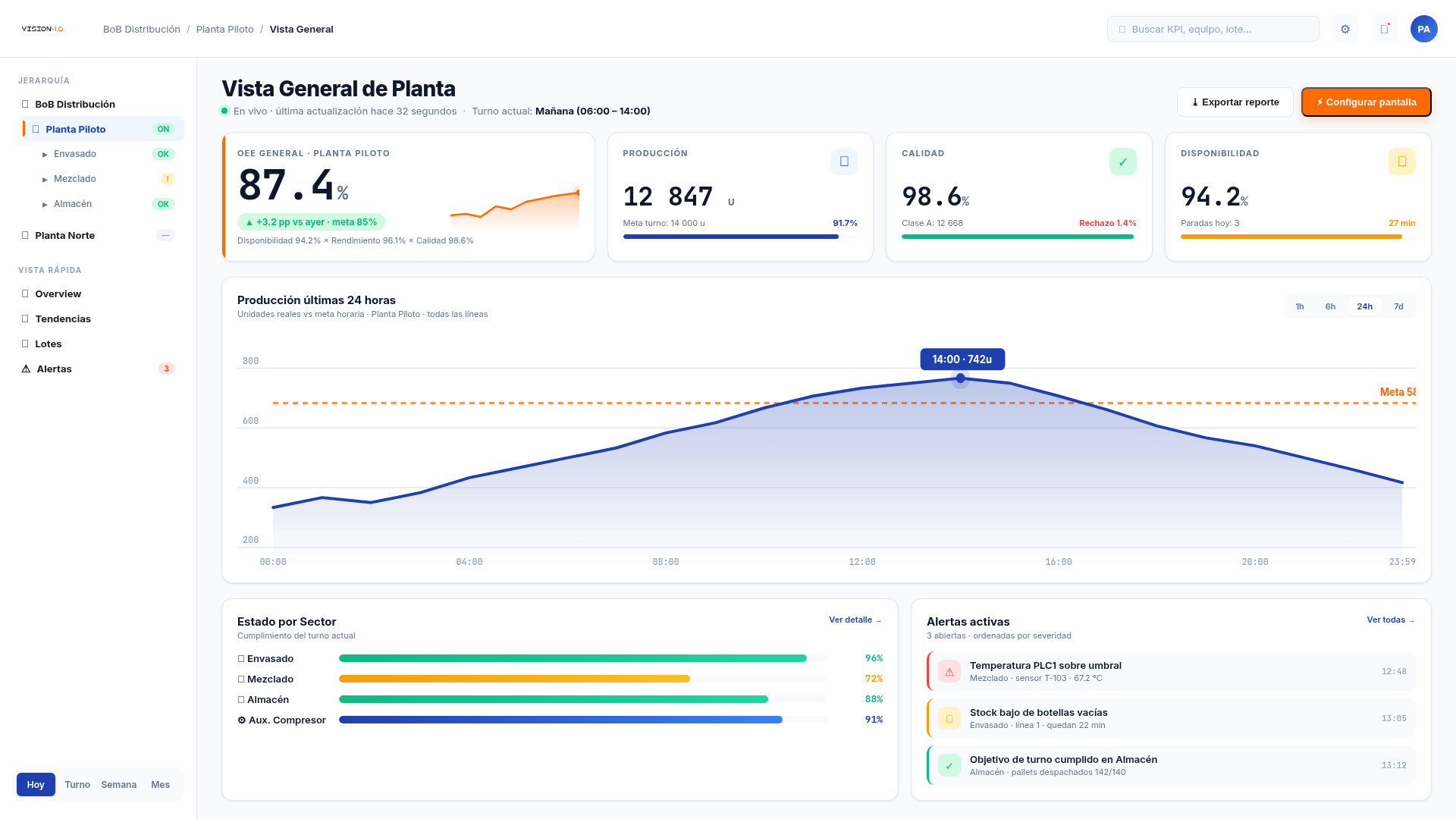The width and height of the screenshot is (1456, 819).
Task: Open settings via the gear icon
Action: point(1345,29)
